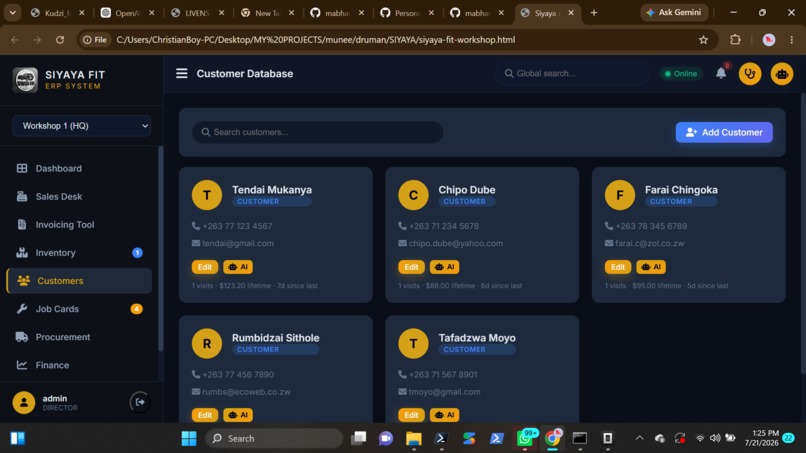Go to Dashboard in sidebar

click(x=80, y=169)
